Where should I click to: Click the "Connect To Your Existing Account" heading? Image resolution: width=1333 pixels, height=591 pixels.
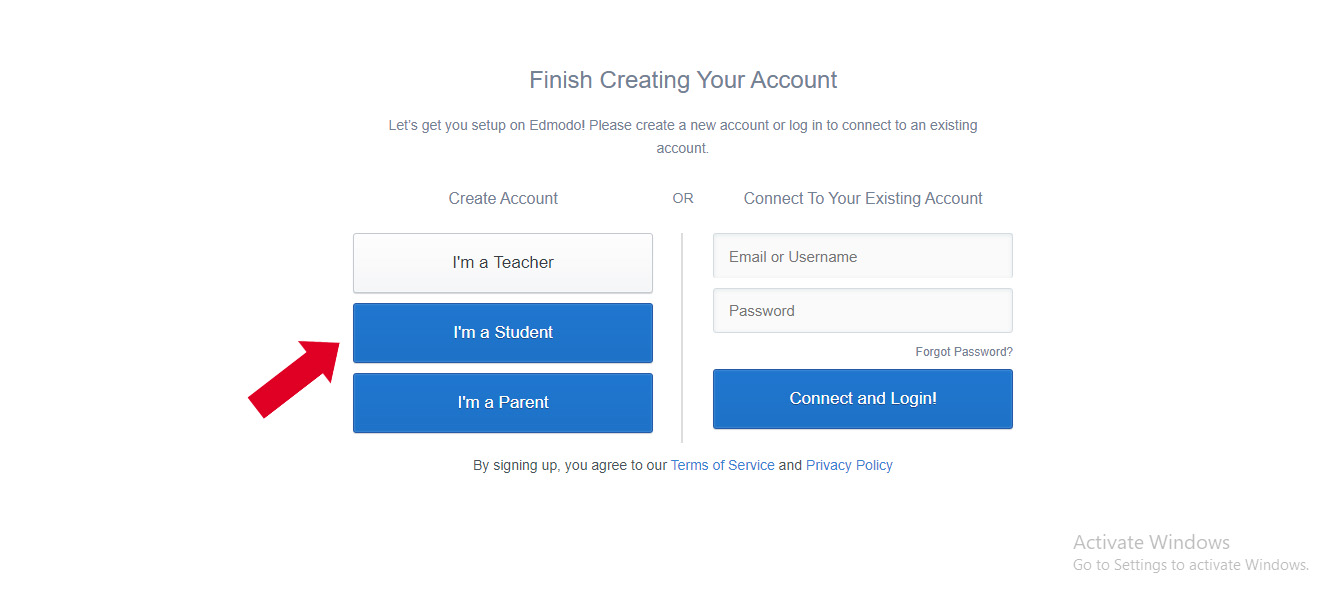[862, 198]
